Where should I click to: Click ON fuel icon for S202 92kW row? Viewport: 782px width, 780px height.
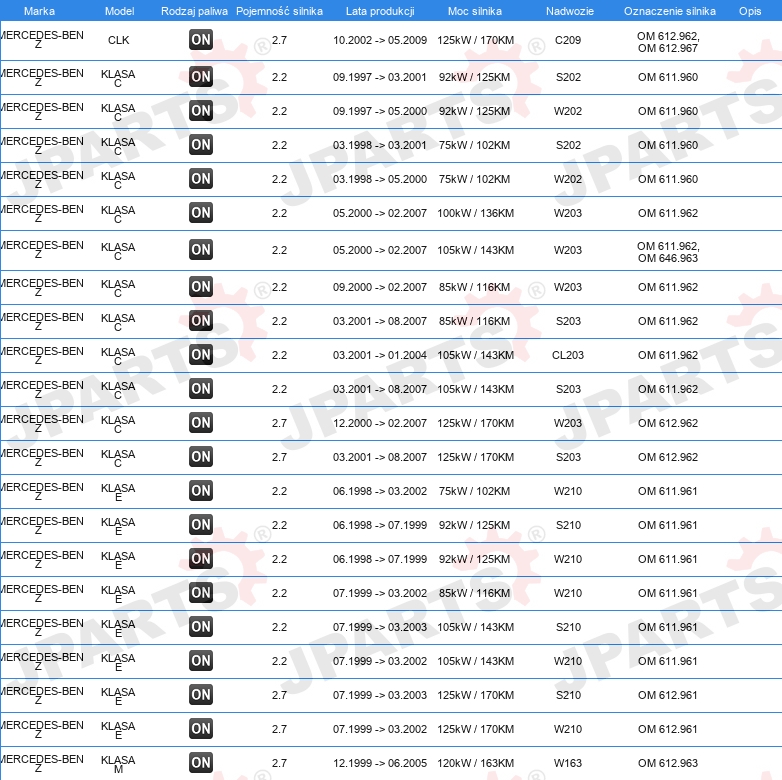point(201,77)
